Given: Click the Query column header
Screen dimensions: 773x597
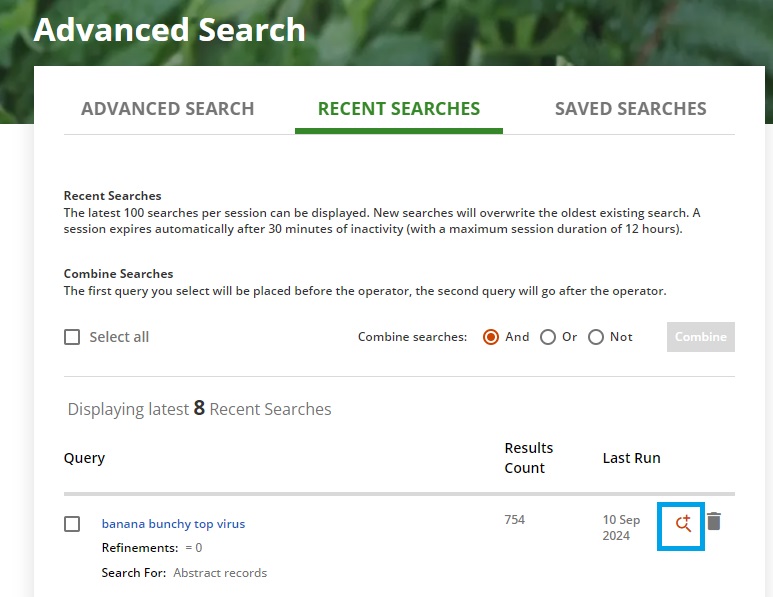Looking at the screenshot, I should click(84, 458).
